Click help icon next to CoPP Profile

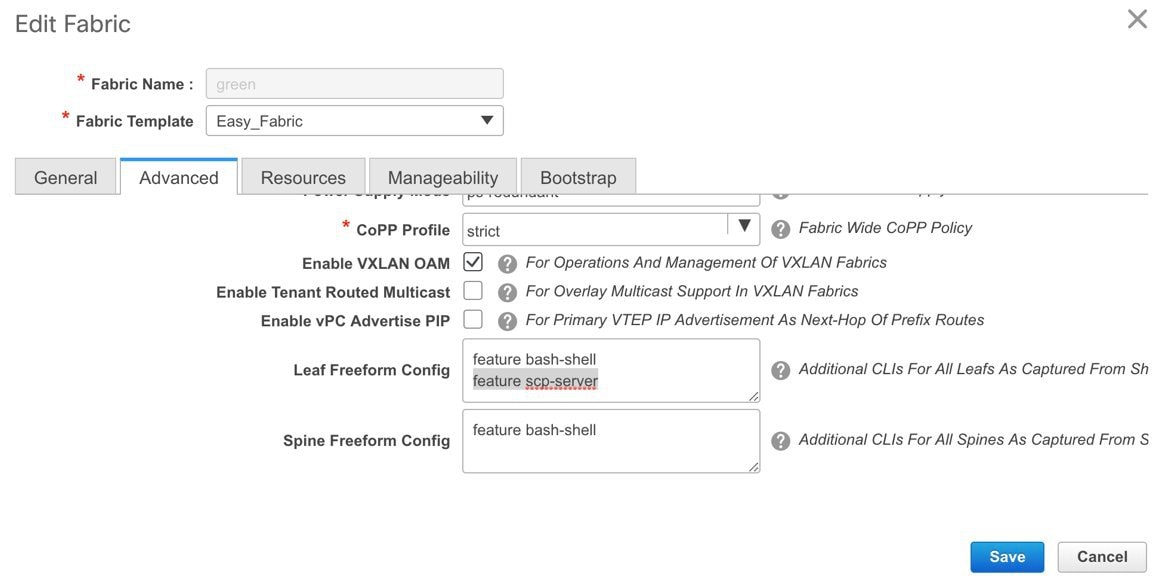(781, 229)
